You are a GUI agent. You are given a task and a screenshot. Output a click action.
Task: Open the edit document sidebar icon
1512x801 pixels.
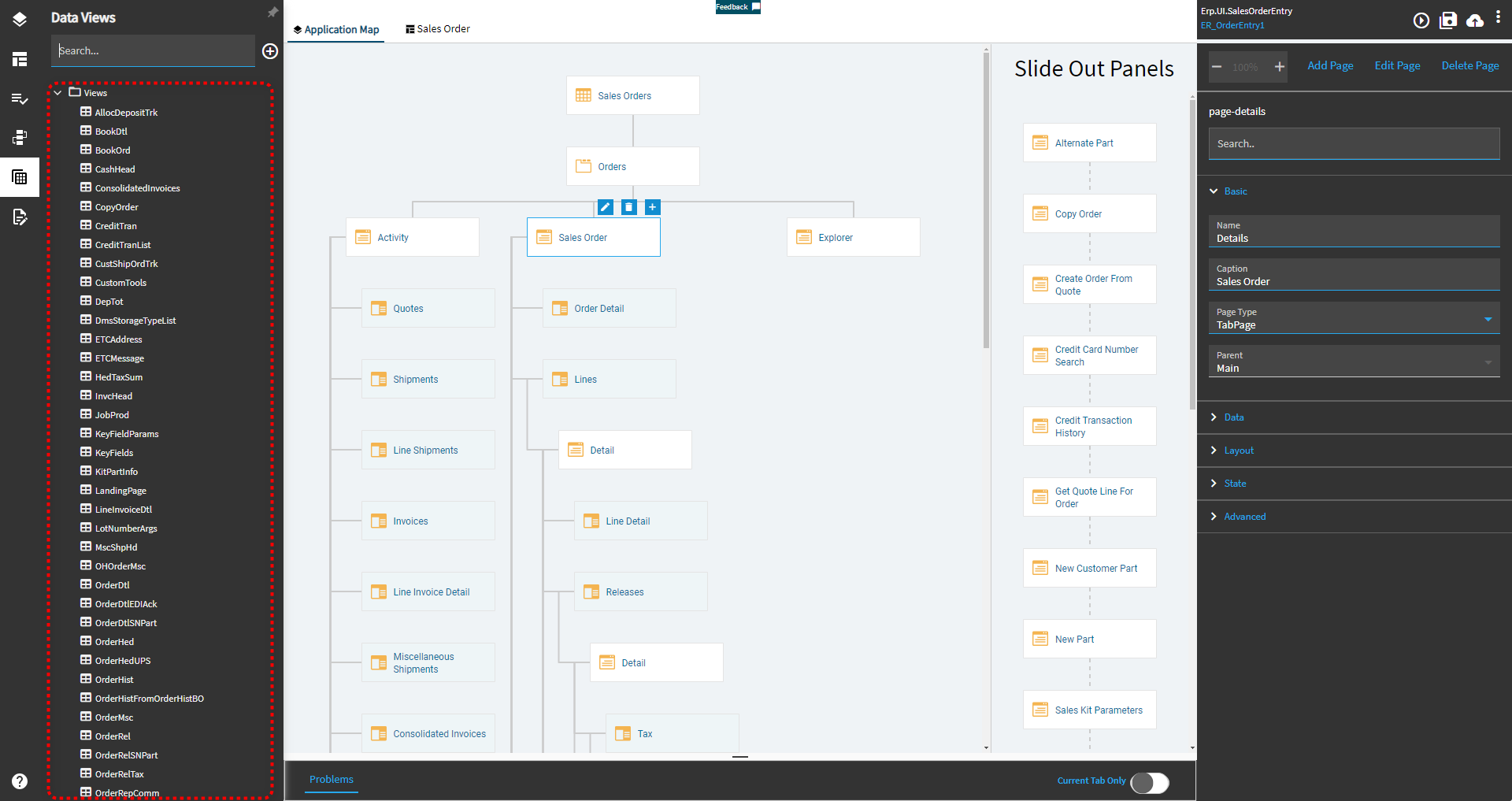[20, 217]
